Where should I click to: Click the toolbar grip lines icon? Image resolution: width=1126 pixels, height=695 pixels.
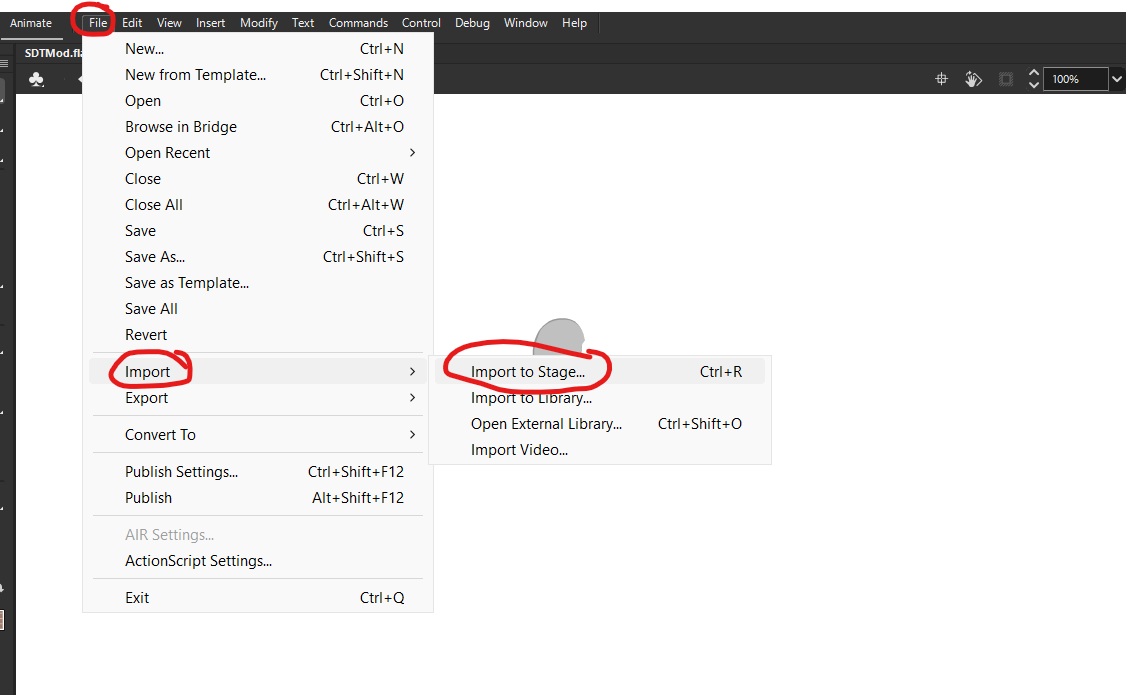pyautogui.click(x=4, y=63)
